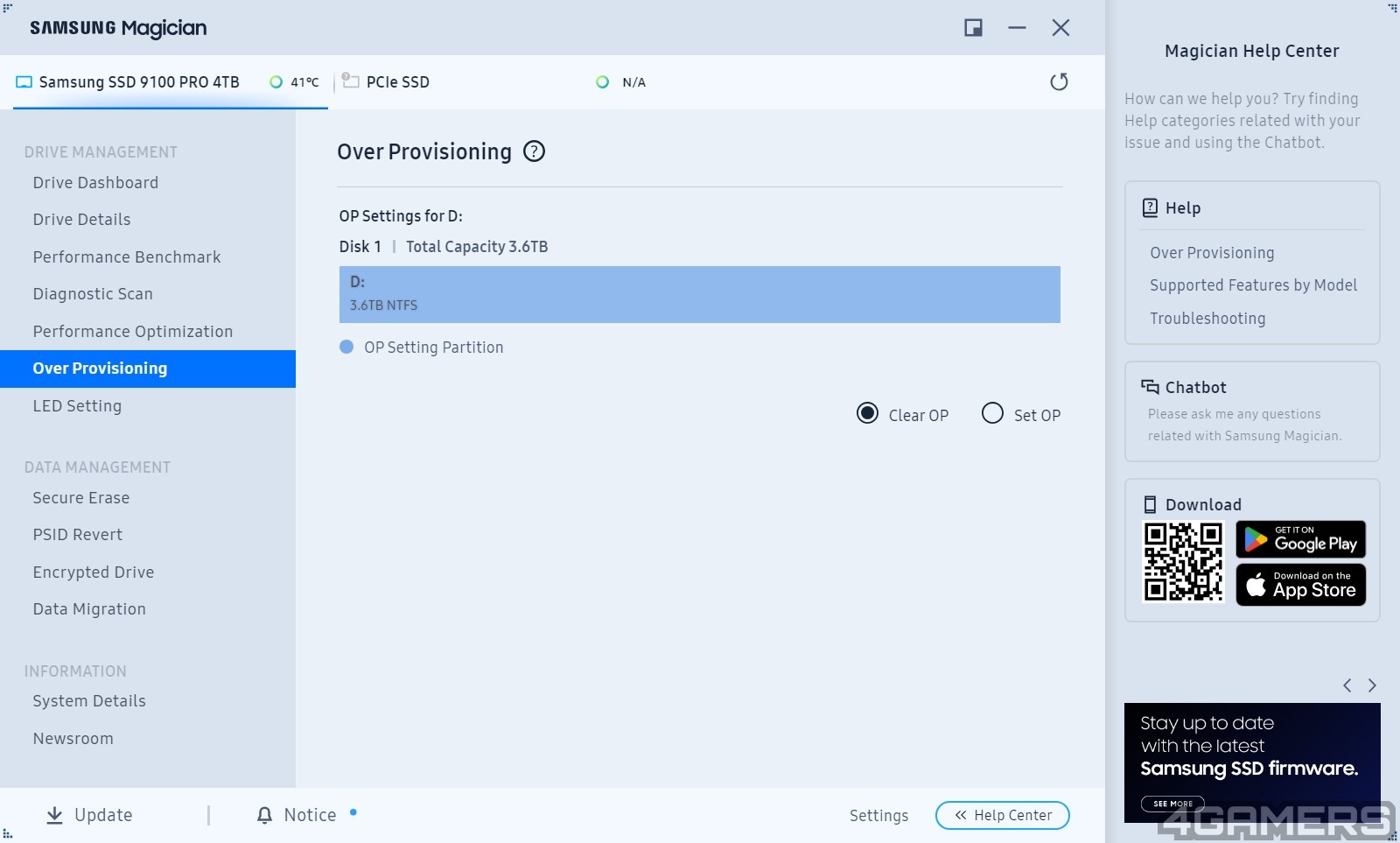Open Data Migration page
The height and width of the screenshot is (843, 1400).
point(89,609)
